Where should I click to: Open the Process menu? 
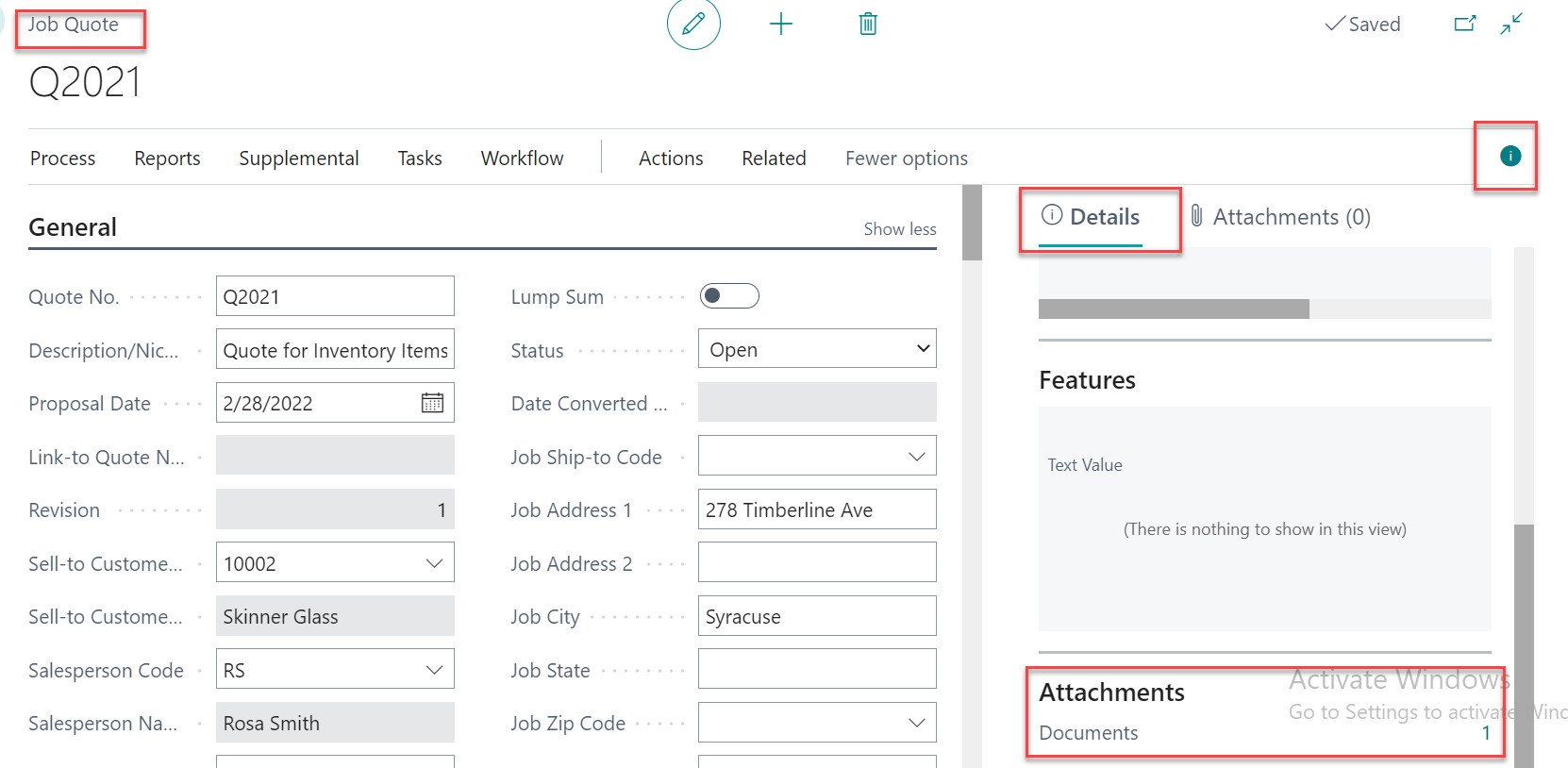pyautogui.click(x=62, y=159)
